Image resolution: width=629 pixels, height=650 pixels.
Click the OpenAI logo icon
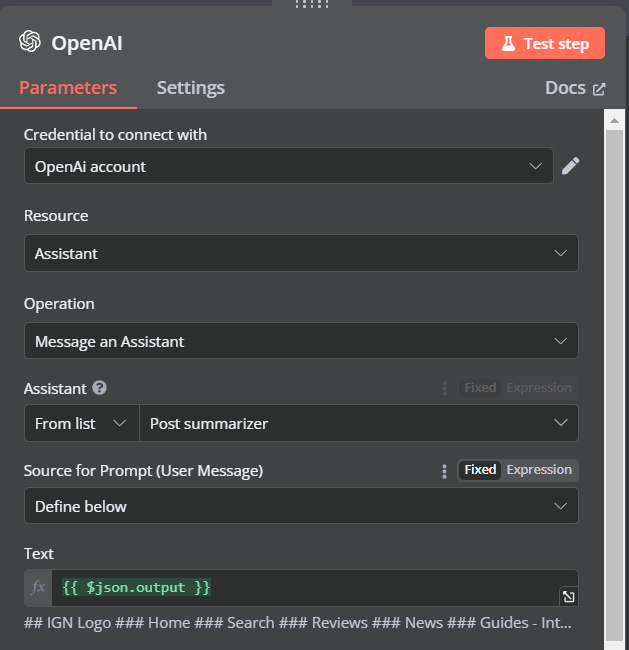click(x=30, y=41)
